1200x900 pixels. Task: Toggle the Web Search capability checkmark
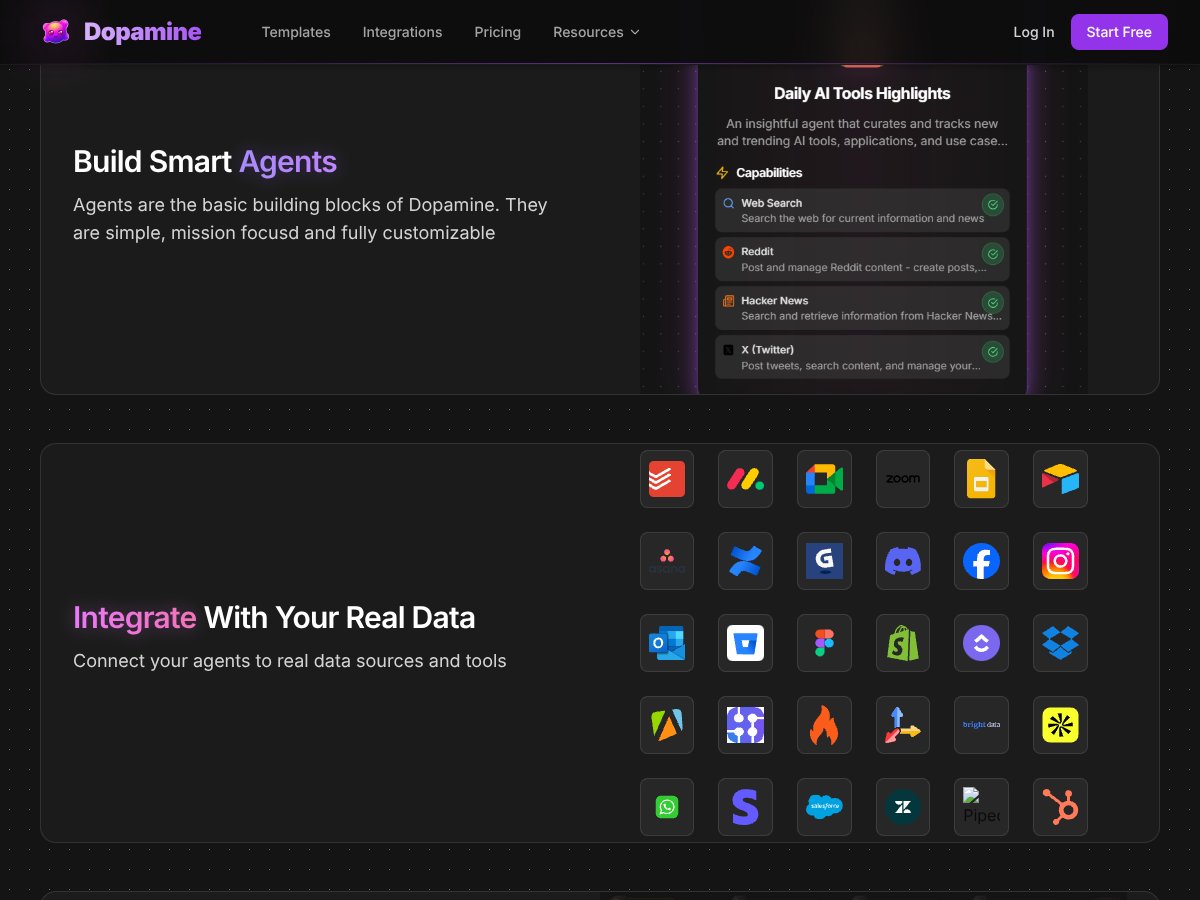pyautogui.click(x=992, y=204)
